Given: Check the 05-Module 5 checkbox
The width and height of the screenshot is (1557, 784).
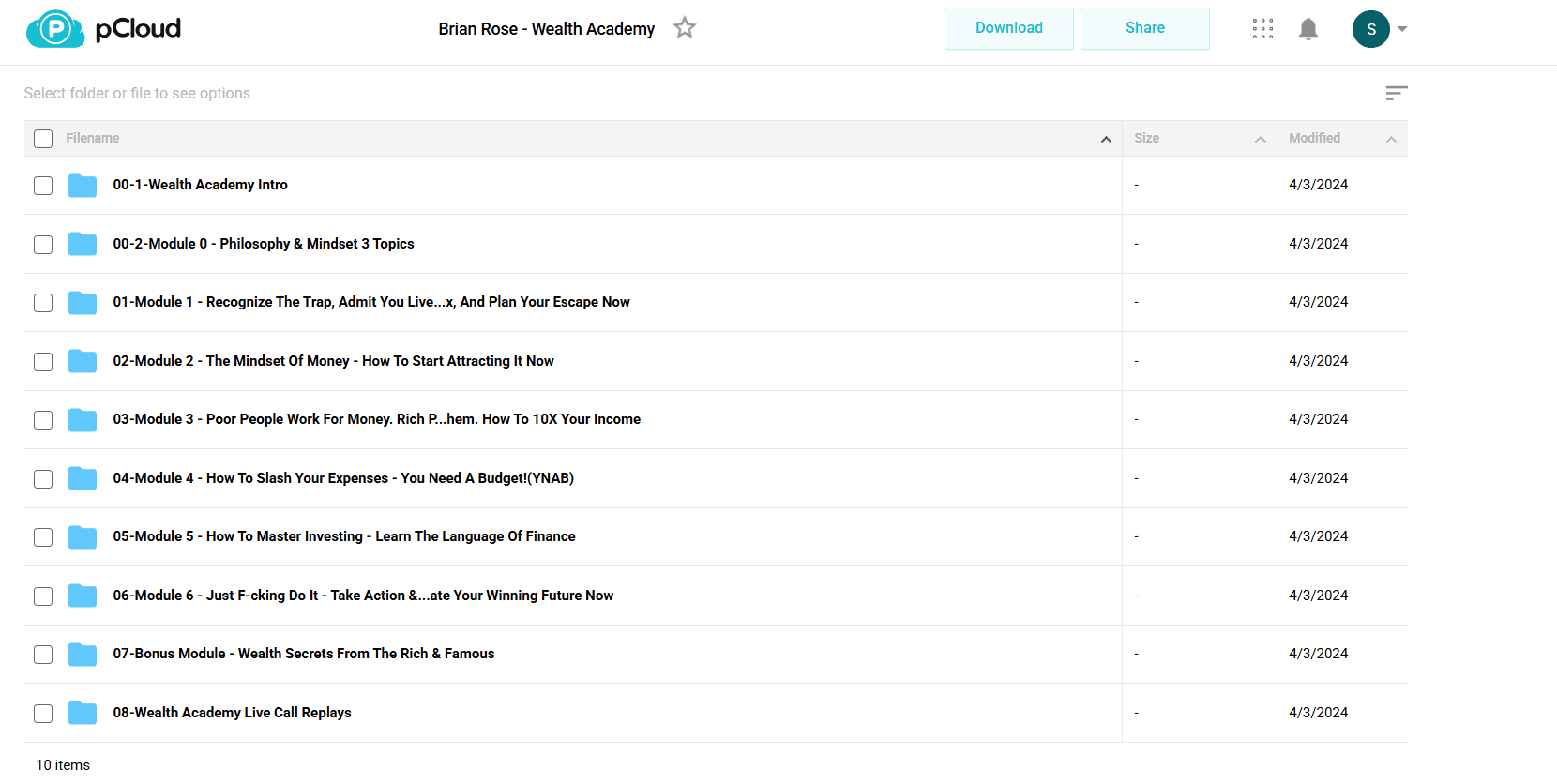Looking at the screenshot, I should click(43, 537).
